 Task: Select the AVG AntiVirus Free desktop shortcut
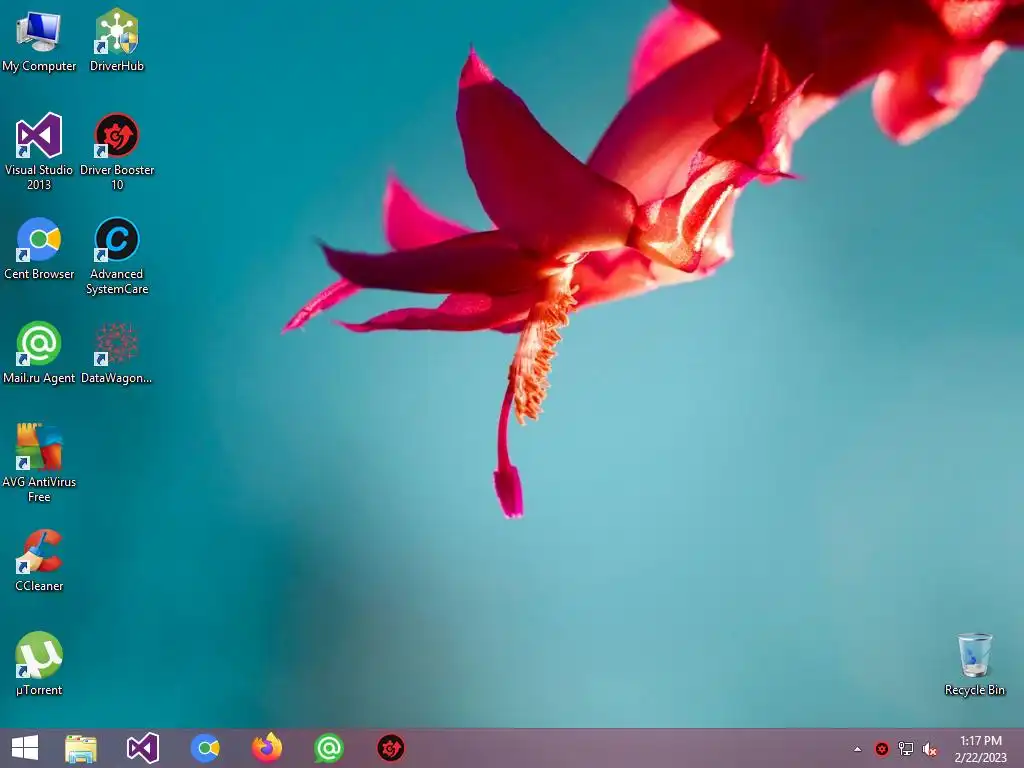(39, 464)
